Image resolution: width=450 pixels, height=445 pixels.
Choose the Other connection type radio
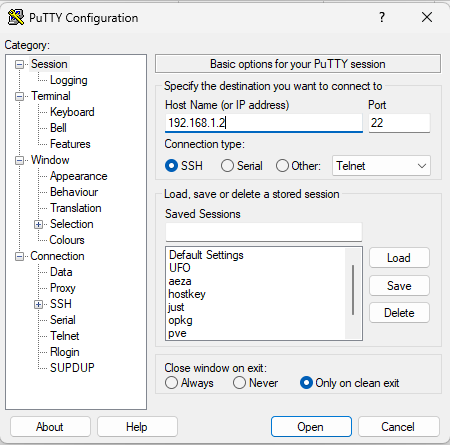pyautogui.click(x=282, y=166)
